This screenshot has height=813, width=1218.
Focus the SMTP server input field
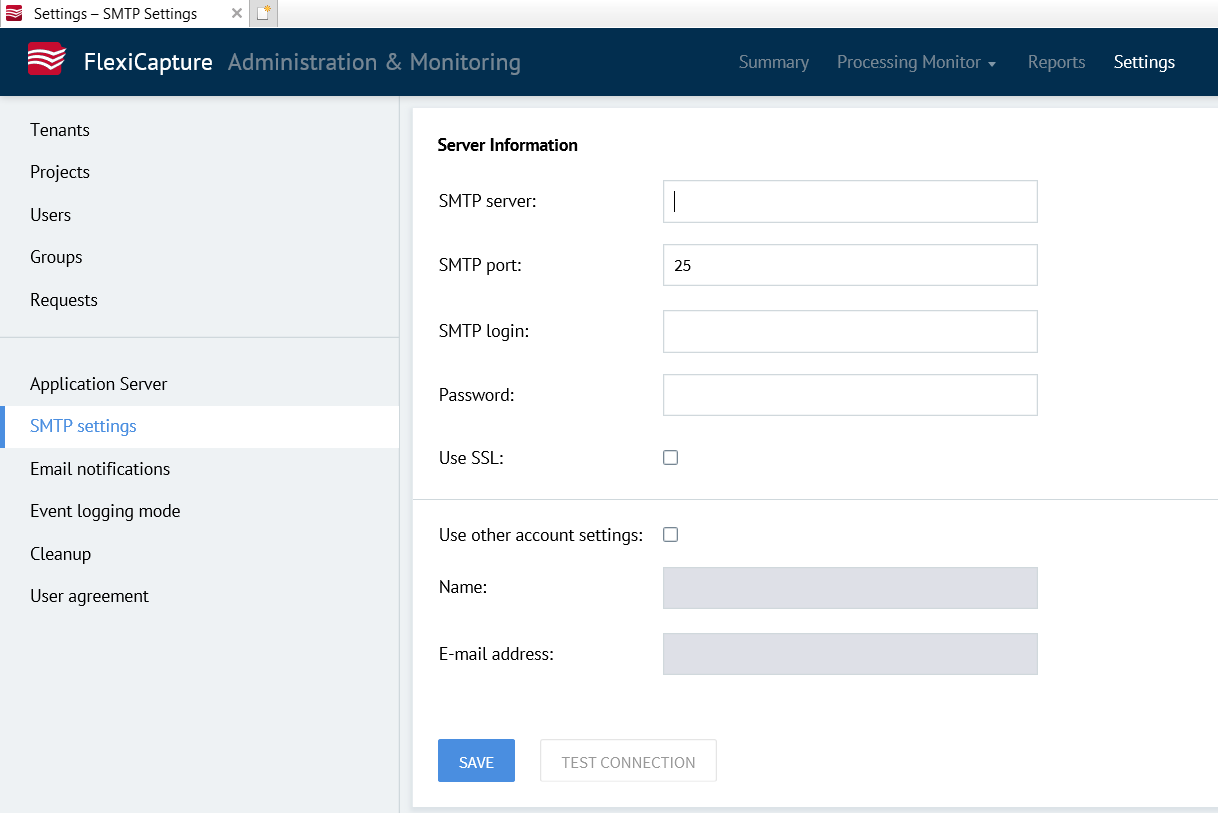click(850, 201)
